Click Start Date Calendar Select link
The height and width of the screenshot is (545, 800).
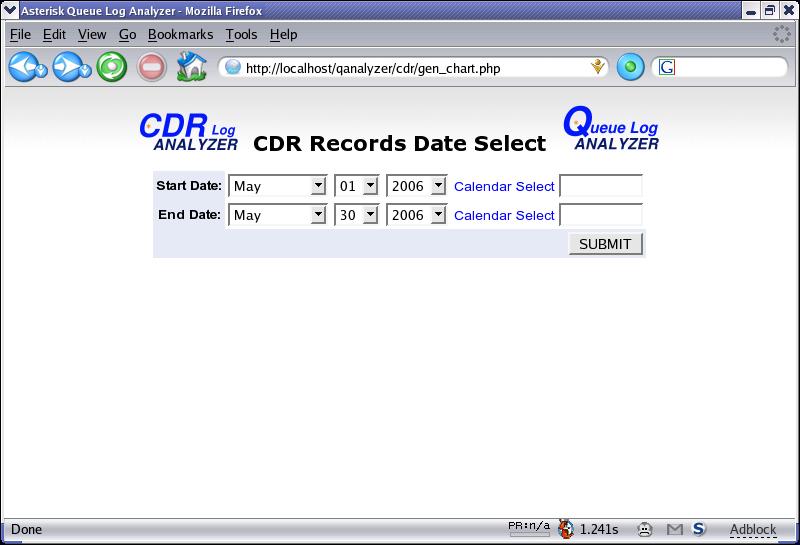pyautogui.click(x=504, y=187)
